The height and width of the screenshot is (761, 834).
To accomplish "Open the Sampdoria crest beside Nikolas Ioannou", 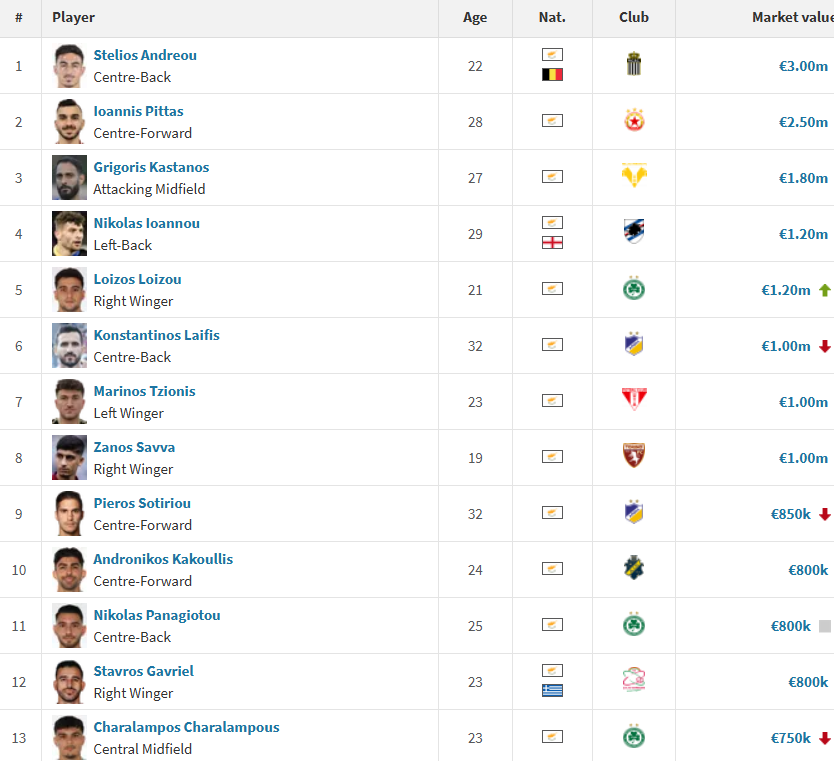I will tap(634, 231).
